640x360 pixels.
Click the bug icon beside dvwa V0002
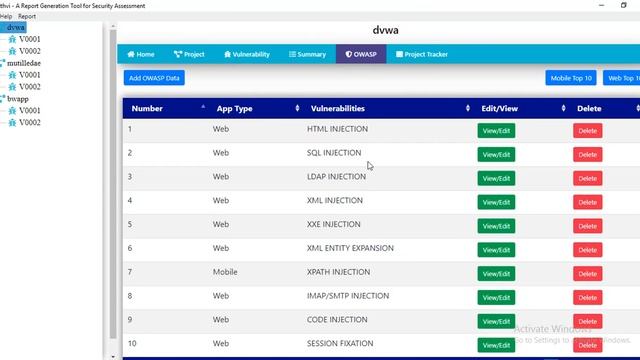coord(12,51)
